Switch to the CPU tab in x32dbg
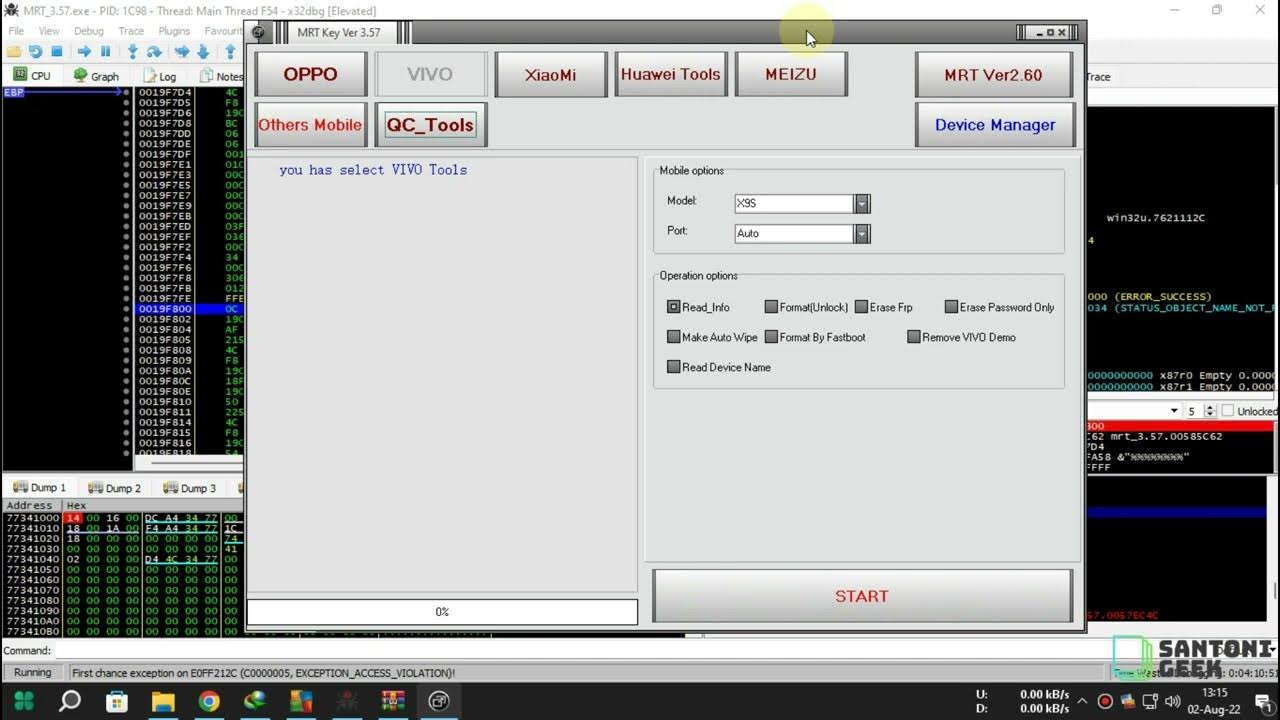The width and height of the screenshot is (1280, 720). coord(31,76)
